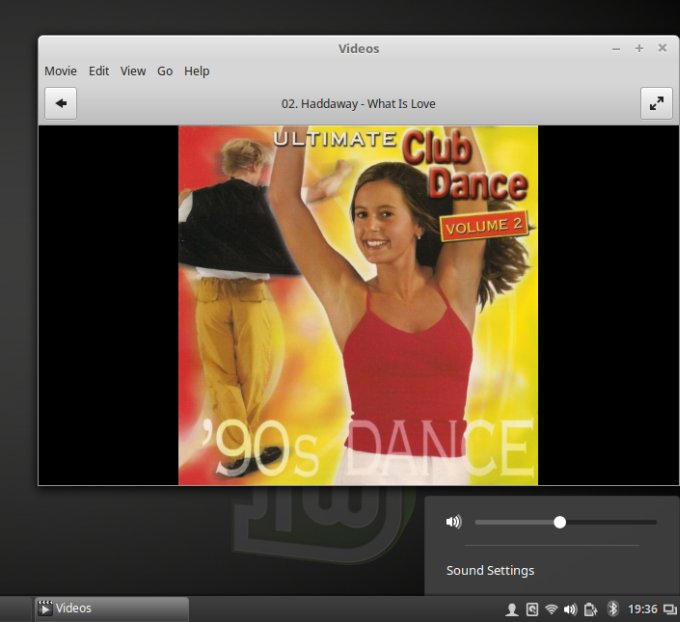Click the update manager tray icon

click(532, 609)
